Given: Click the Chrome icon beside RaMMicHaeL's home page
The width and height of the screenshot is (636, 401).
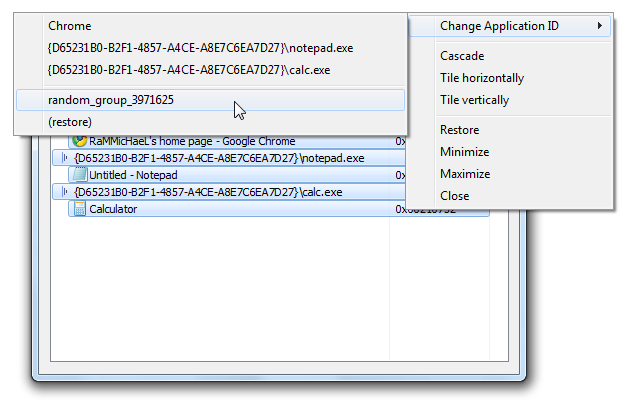Looking at the screenshot, I should coord(80,140).
